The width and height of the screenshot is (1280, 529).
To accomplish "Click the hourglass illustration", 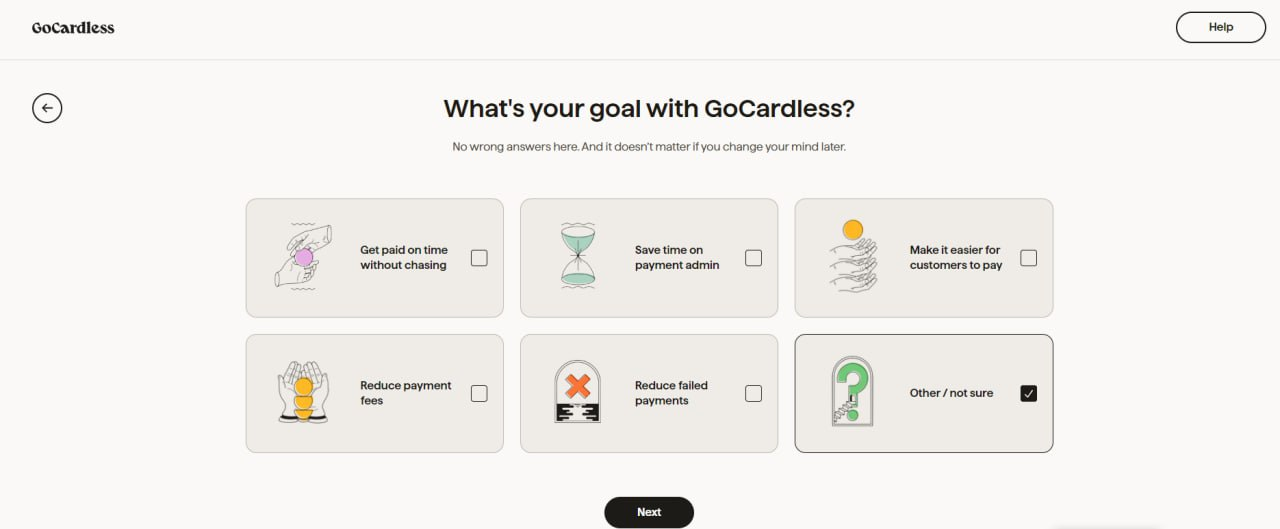I will (x=577, y=257).
